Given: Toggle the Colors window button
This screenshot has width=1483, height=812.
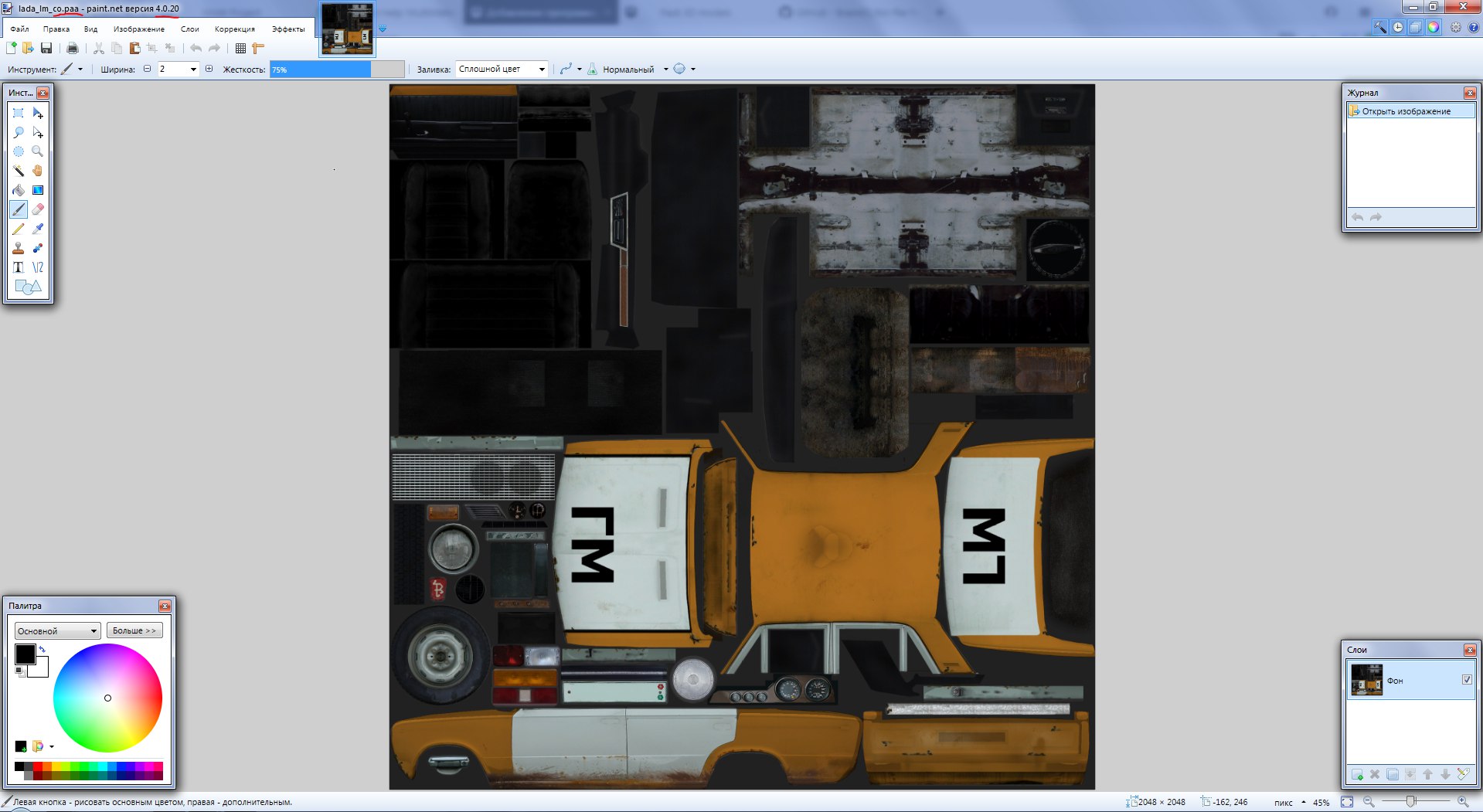Looking at the screenshot, I should pos(1434,27).
